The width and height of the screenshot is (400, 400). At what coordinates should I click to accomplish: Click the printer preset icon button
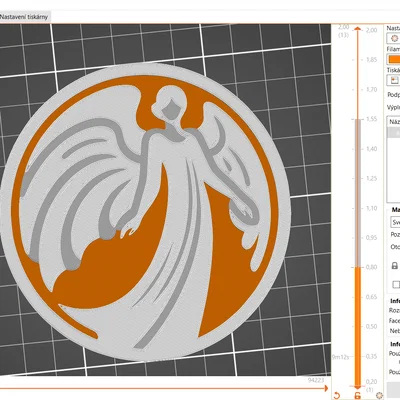[x=394, y=80]
